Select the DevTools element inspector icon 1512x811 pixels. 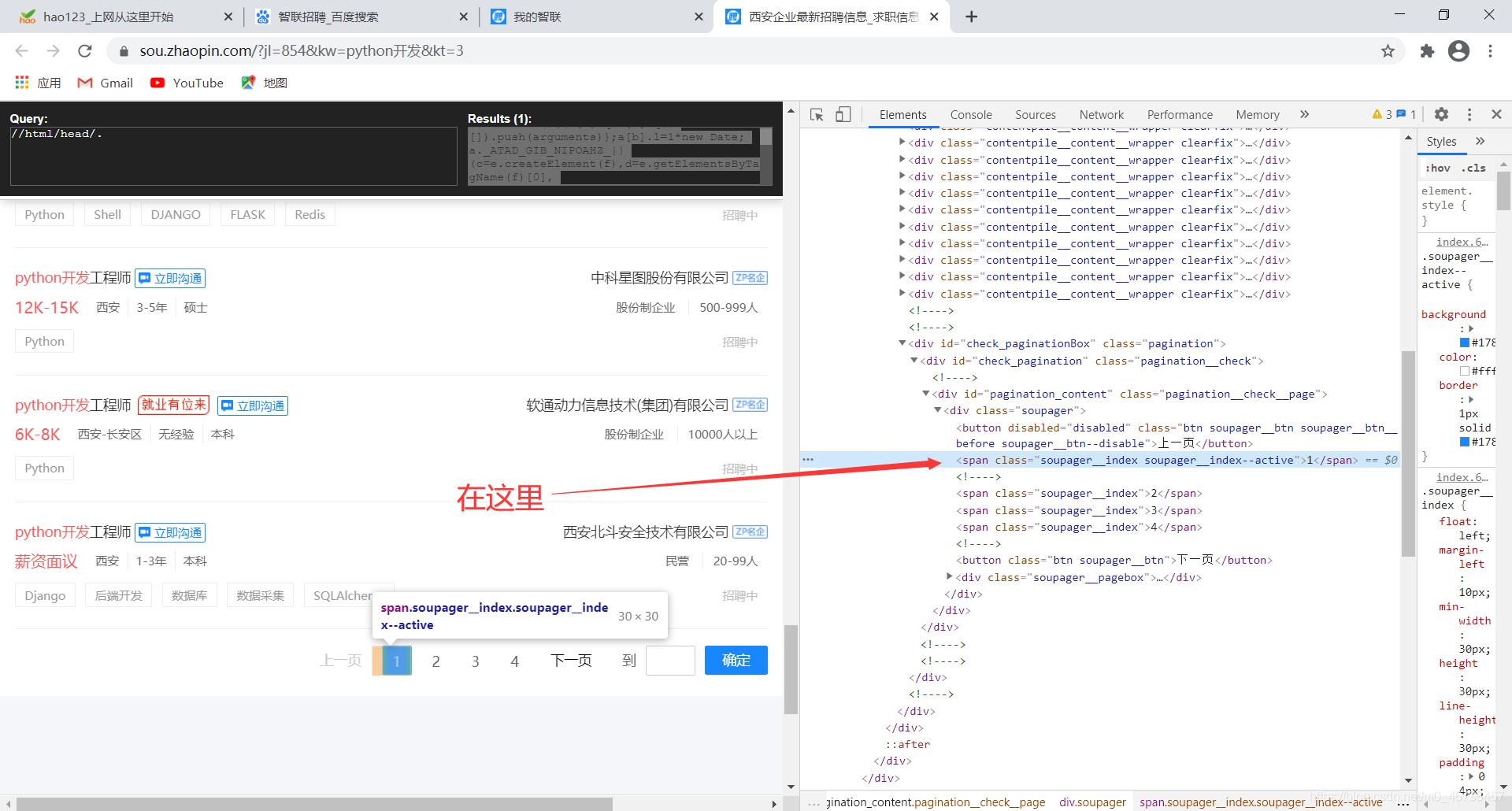tap(817, 115)
